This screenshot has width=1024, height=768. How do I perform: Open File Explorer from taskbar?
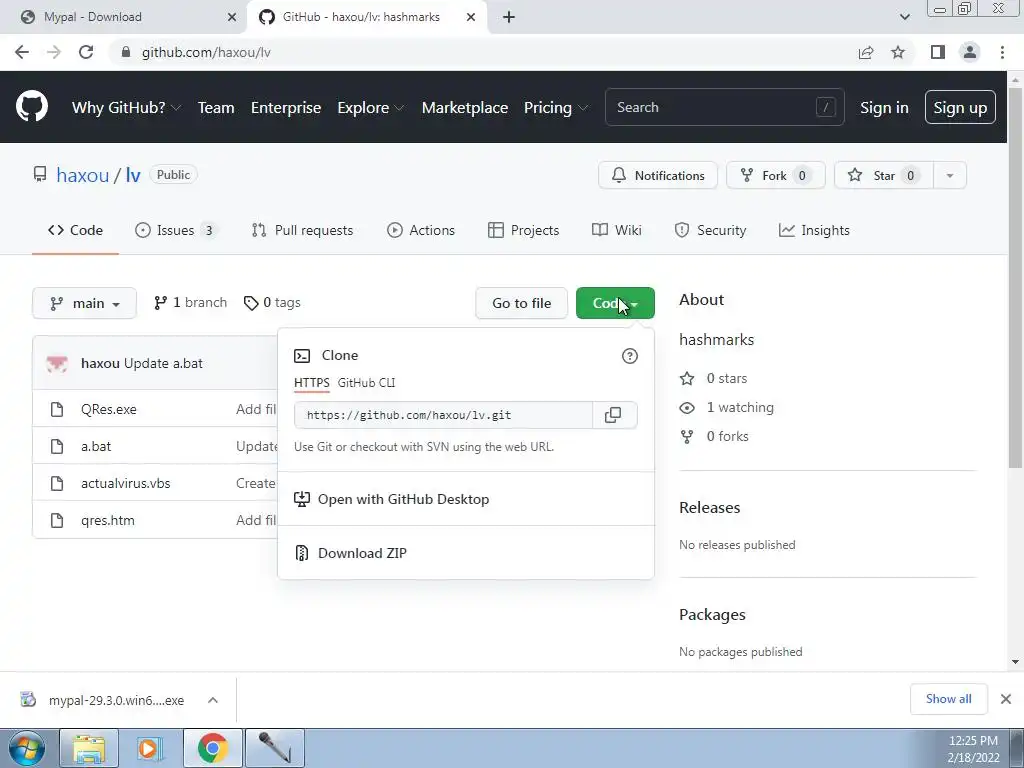tap(89, 748)
